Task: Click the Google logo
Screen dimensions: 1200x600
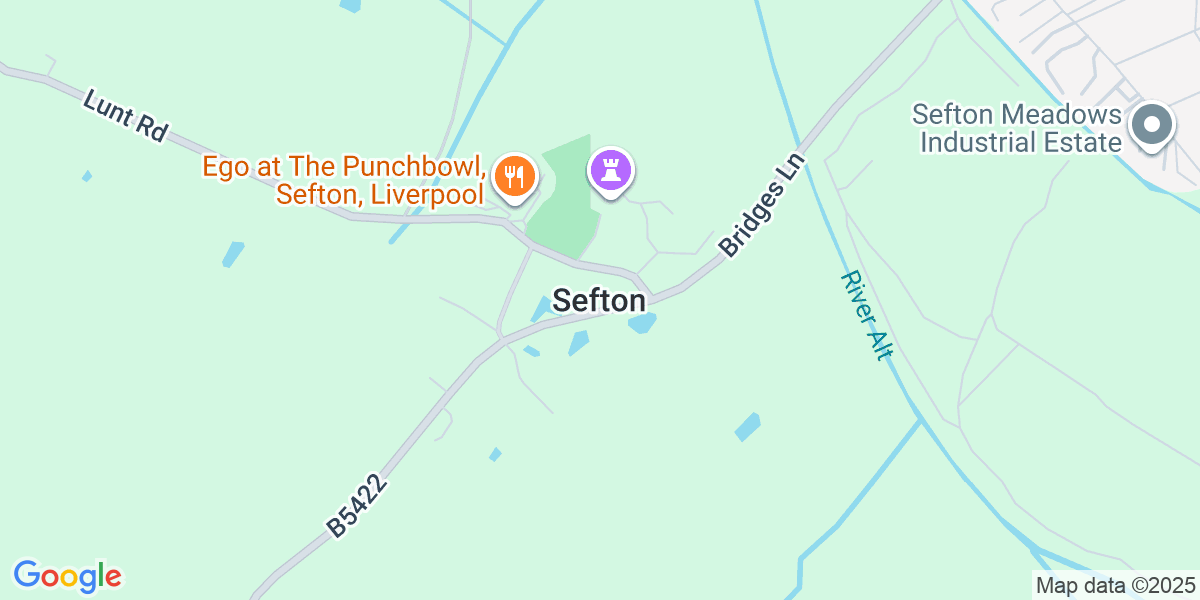Action: tap(67, 576)
